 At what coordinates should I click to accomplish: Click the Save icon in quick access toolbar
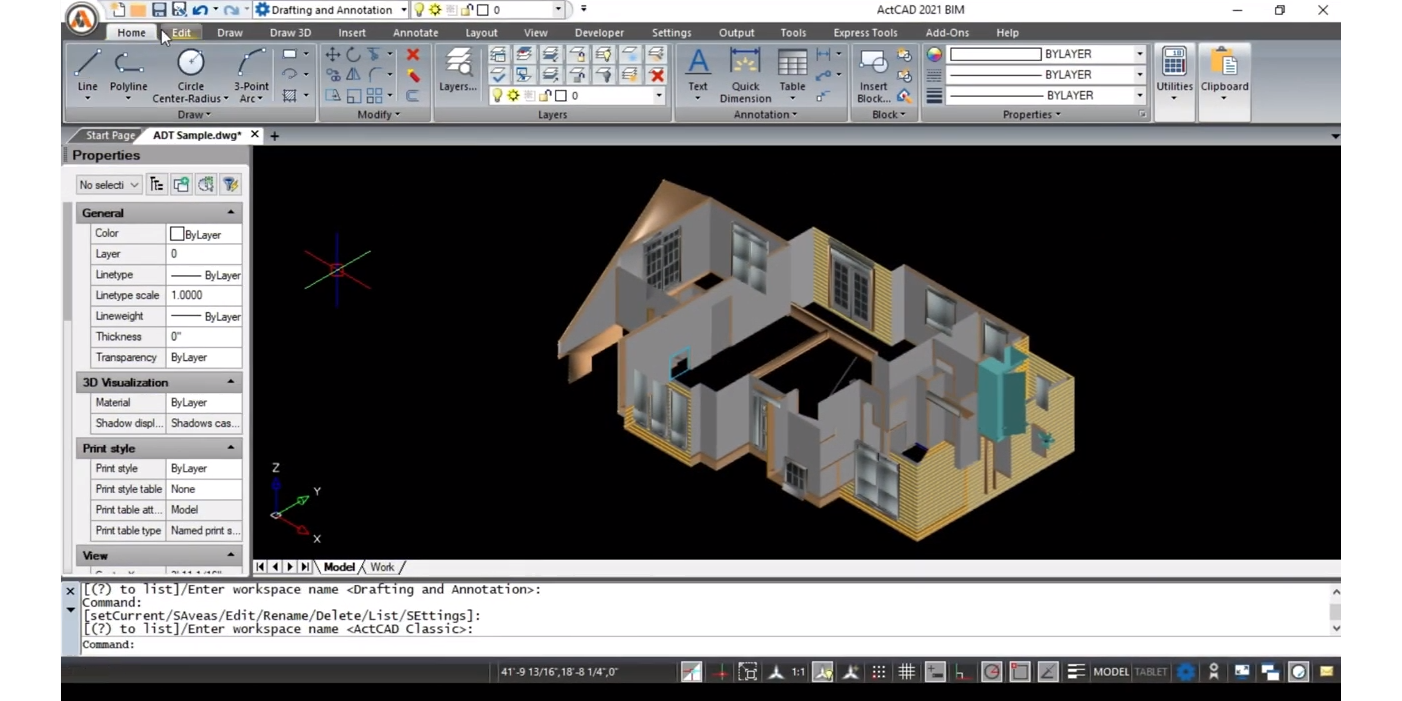[x=158, y=9]
